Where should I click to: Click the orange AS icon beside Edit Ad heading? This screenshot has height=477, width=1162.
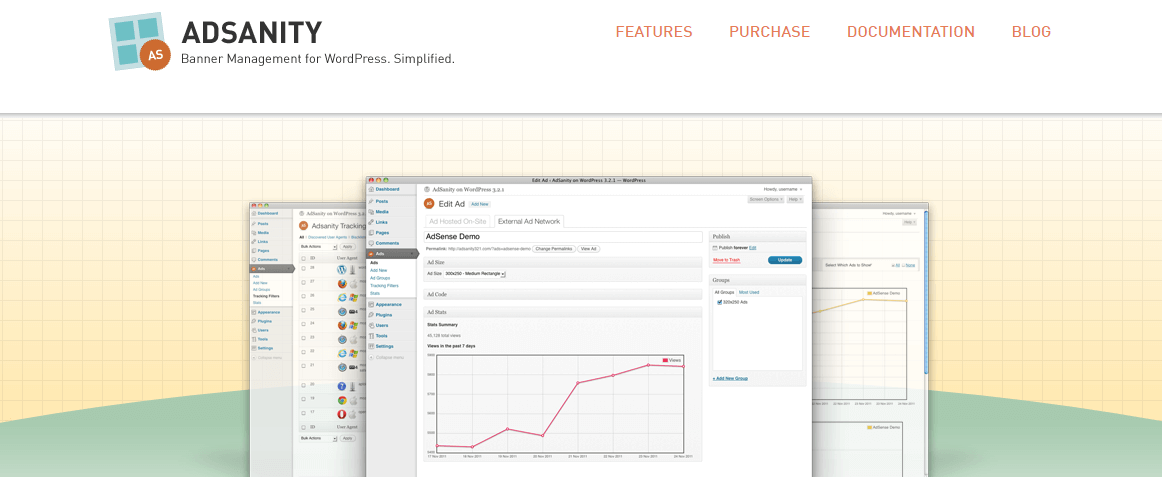429,203
